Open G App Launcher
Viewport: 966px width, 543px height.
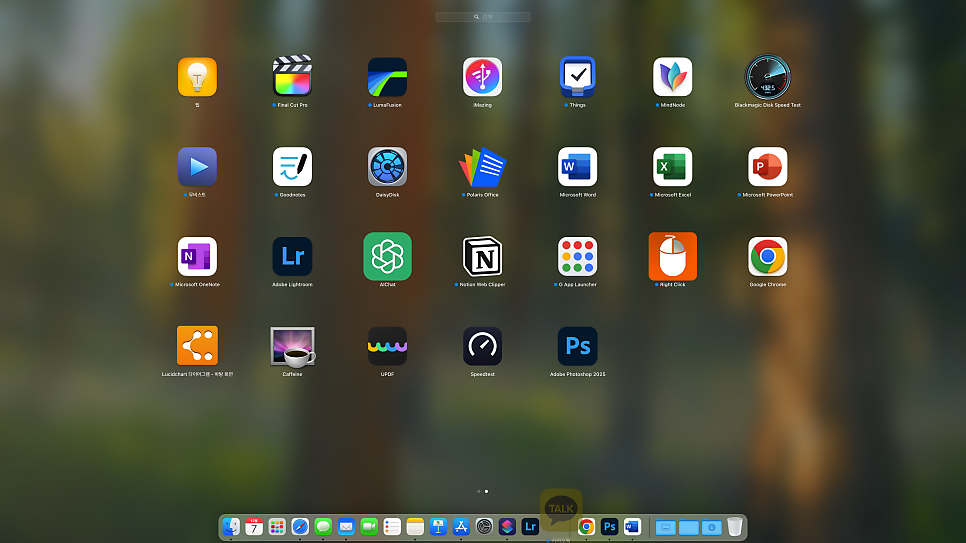point(577,256)
